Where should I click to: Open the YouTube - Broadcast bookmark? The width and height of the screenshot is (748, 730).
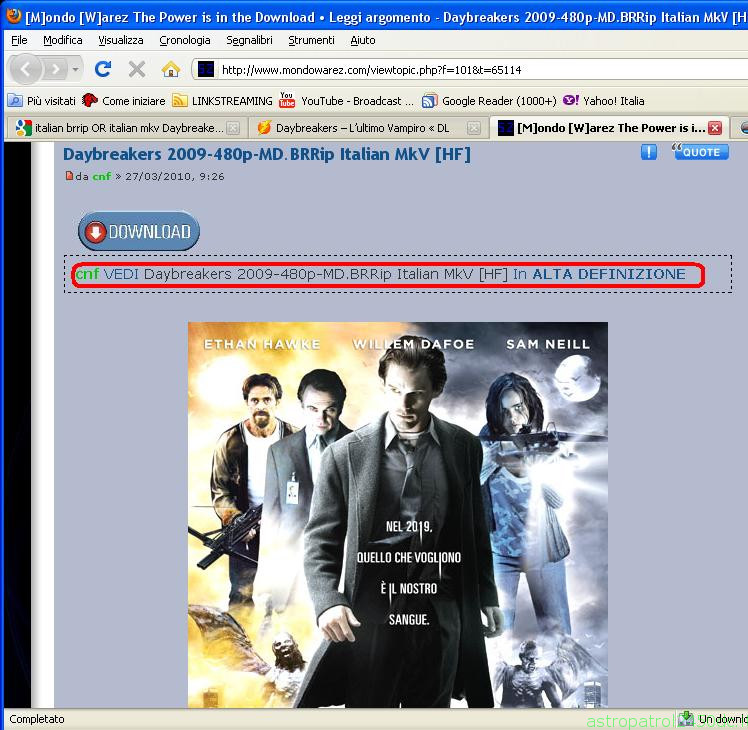[x=347, y=101]
